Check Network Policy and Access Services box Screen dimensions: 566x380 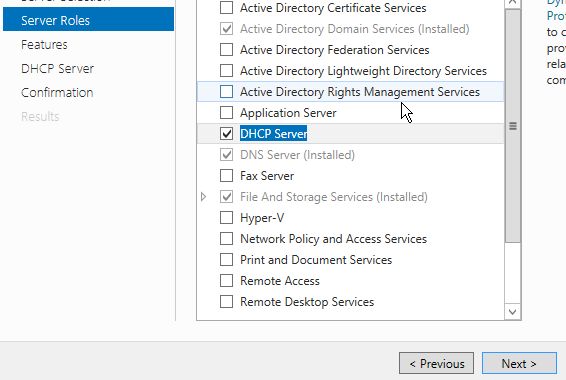[226, 239]
